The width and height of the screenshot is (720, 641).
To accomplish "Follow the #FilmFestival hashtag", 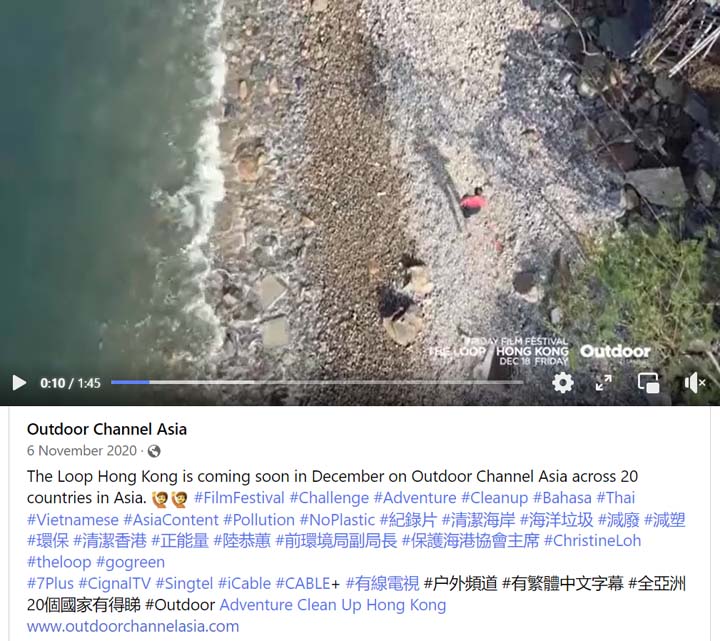I will (x=239, y=498).
